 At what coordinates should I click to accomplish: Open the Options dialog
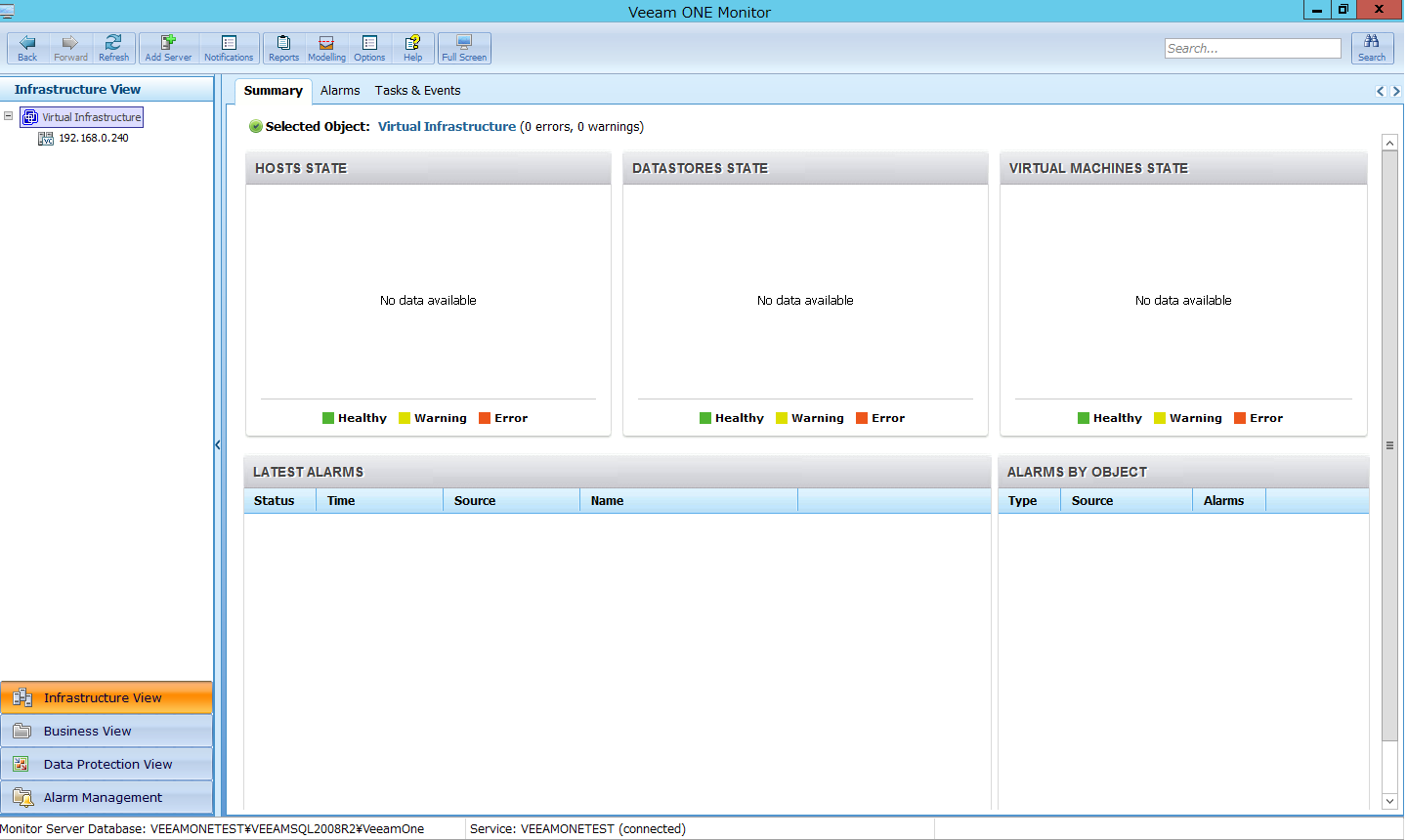[x=369, y=48]
